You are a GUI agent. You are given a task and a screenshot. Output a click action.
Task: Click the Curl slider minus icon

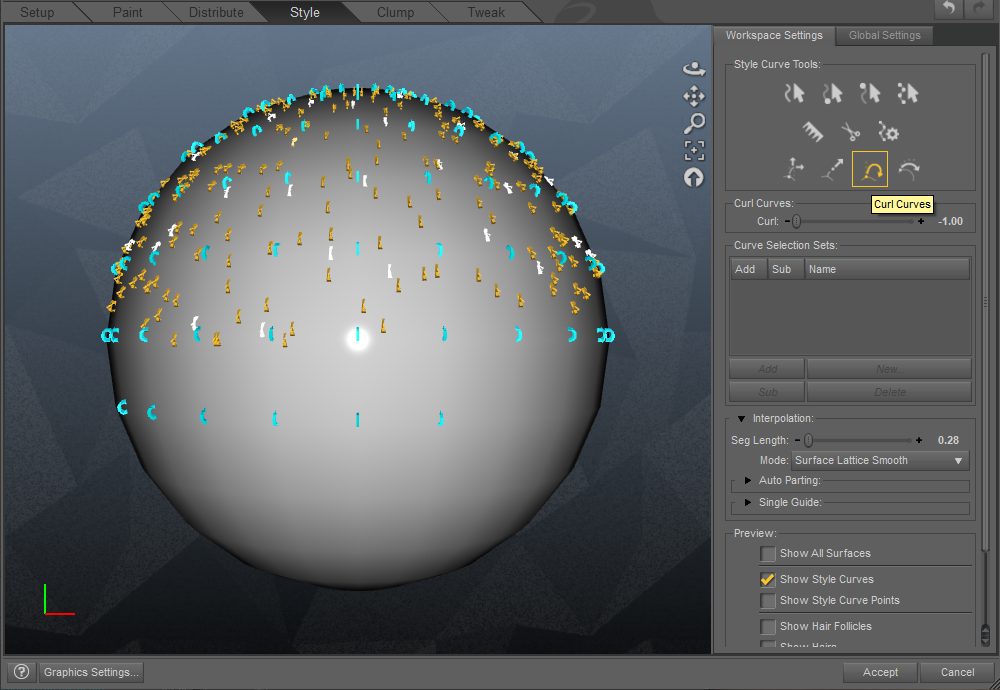[787, 221]
